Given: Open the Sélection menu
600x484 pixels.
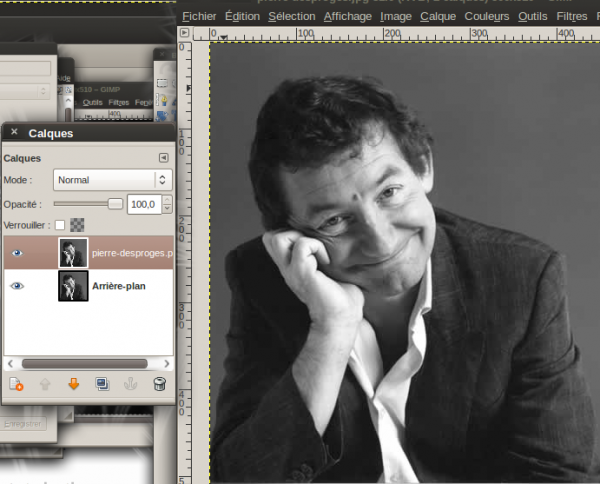Looking at the screenshot, I should [292, 16].
